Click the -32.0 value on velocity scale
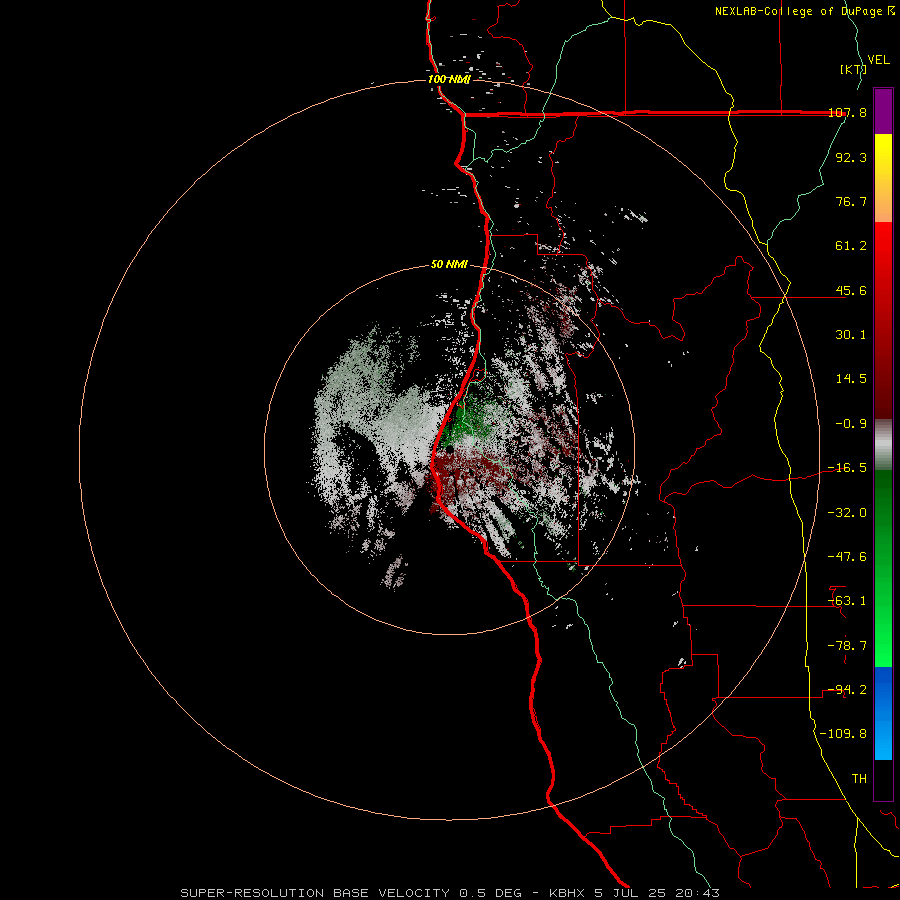Screen dimensions: 900x900 point(847,513)
